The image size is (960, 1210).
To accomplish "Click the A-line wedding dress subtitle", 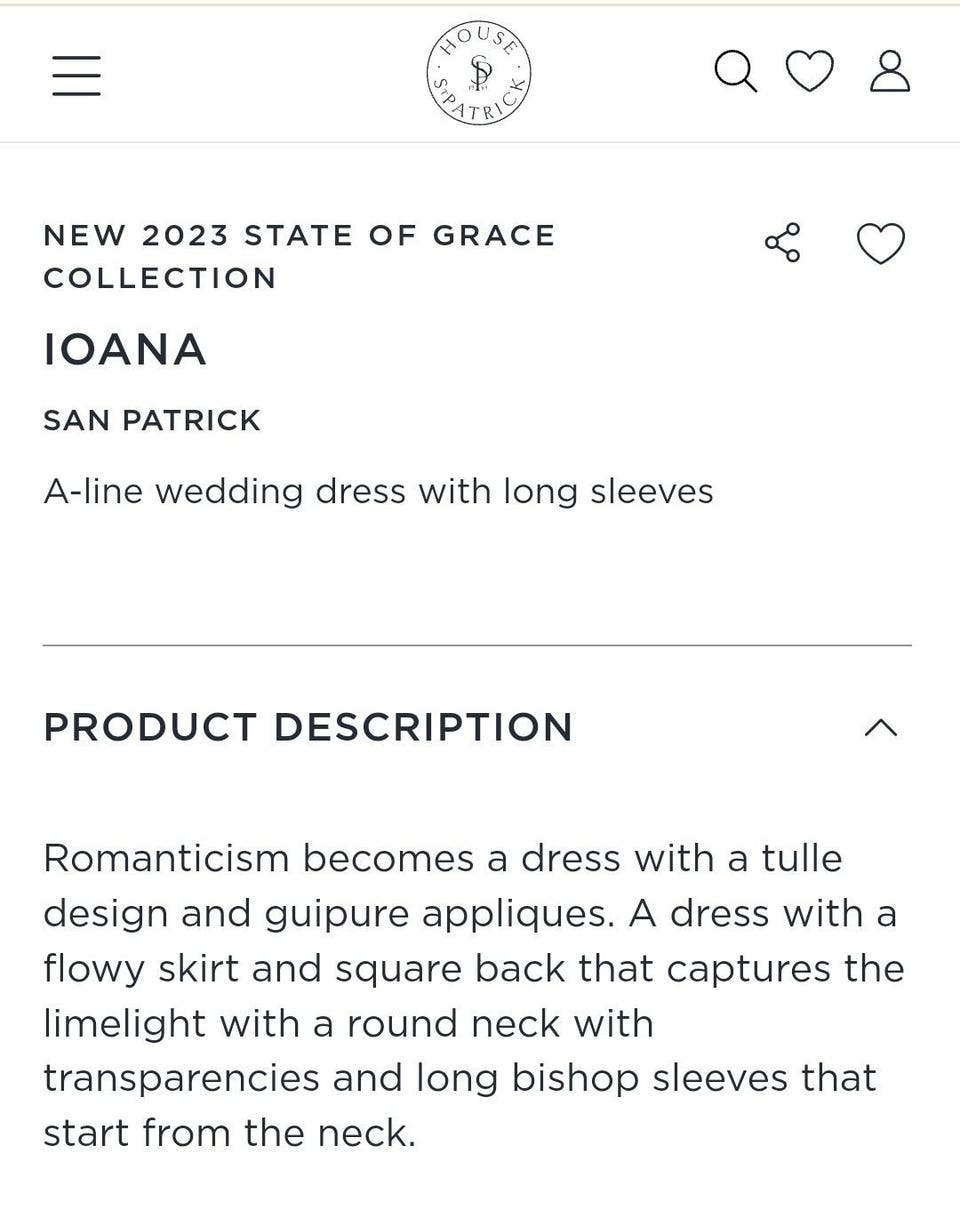I will coord(378,491).
